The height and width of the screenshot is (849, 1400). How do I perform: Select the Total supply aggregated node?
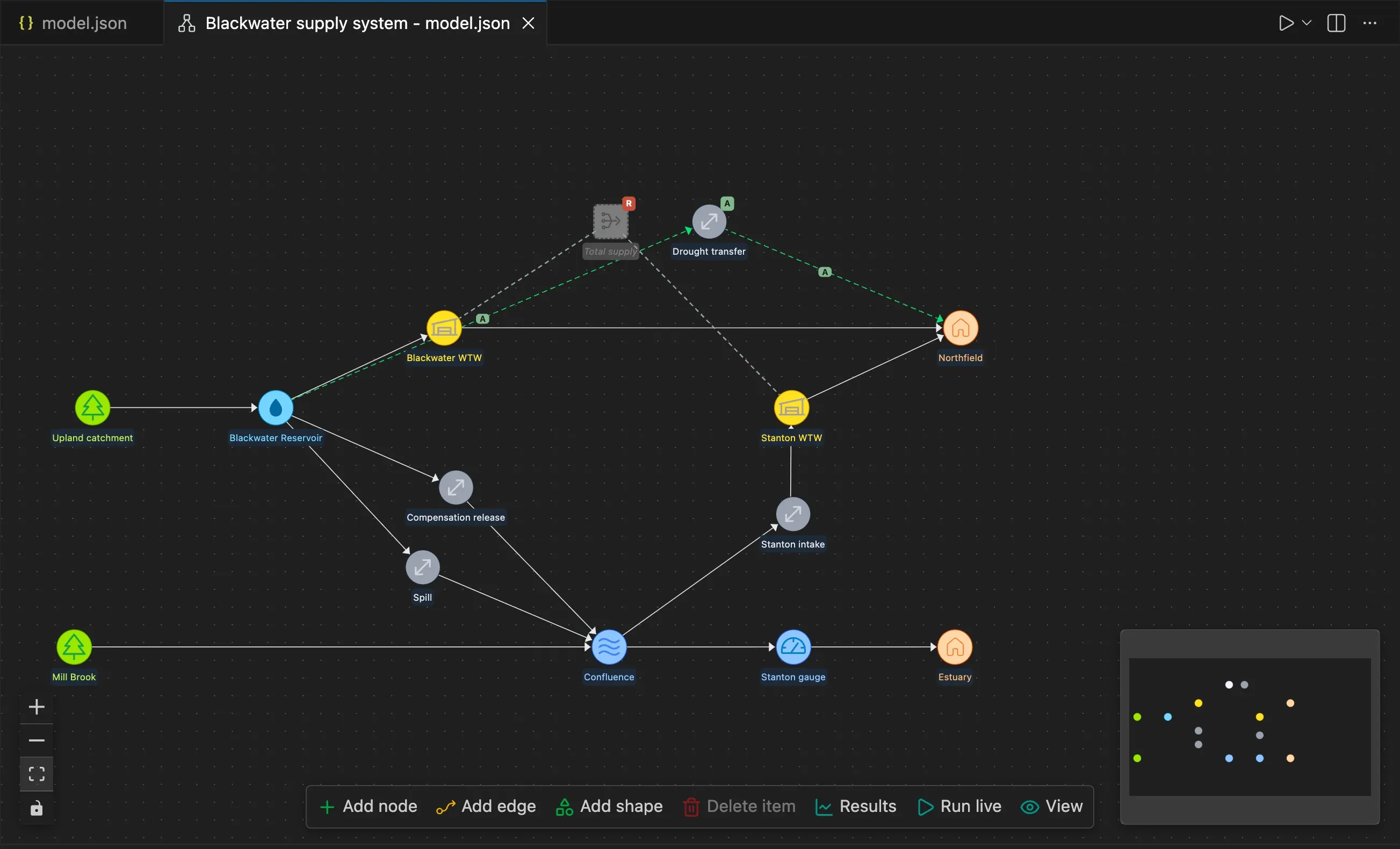(611, 221)
